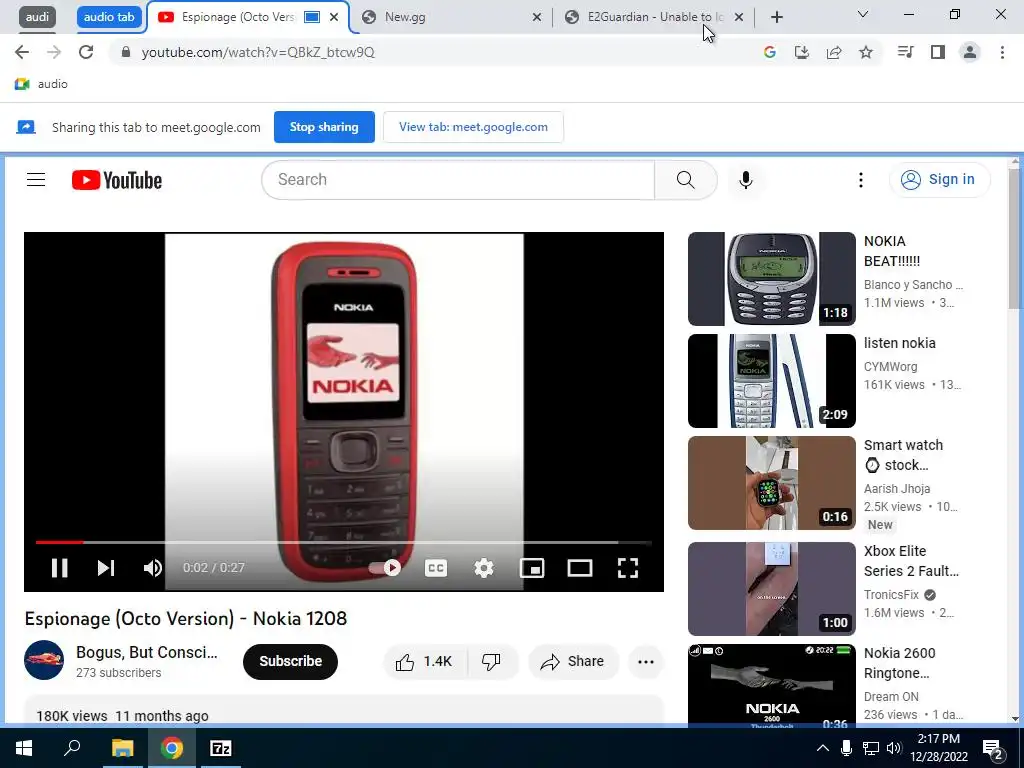
Task: Dislike this video
Action: coord(491,662)
